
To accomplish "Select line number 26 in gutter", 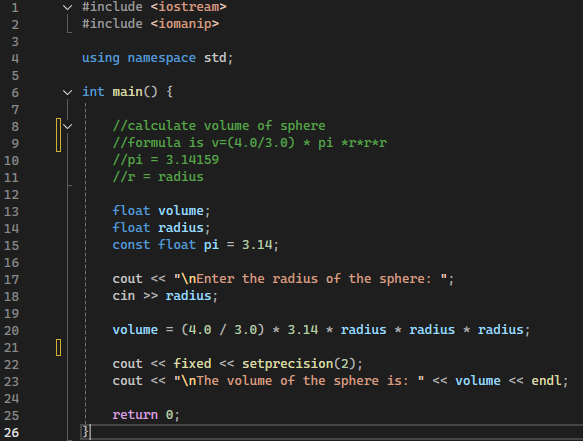I will click(x=11, y=432).
